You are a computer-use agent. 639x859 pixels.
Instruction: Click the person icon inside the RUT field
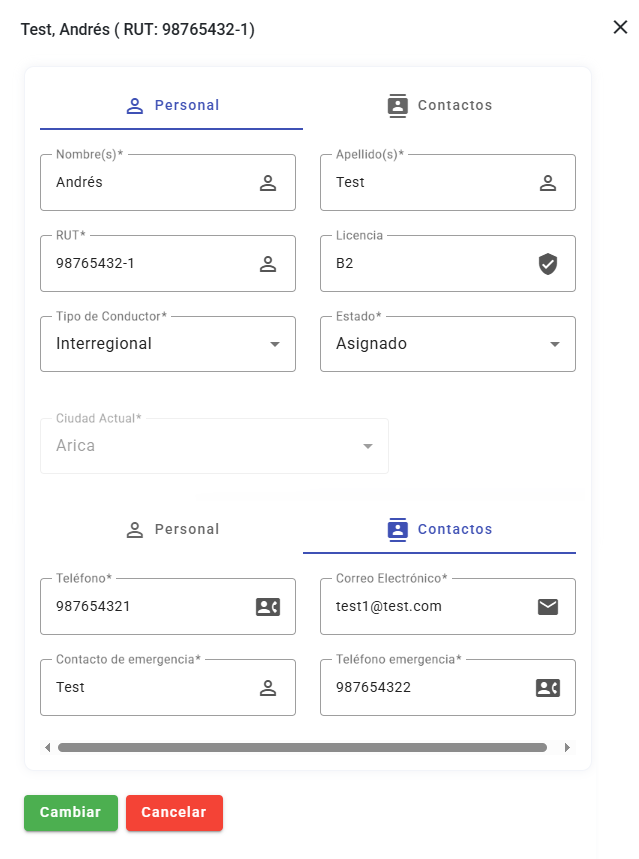point(268,263)
